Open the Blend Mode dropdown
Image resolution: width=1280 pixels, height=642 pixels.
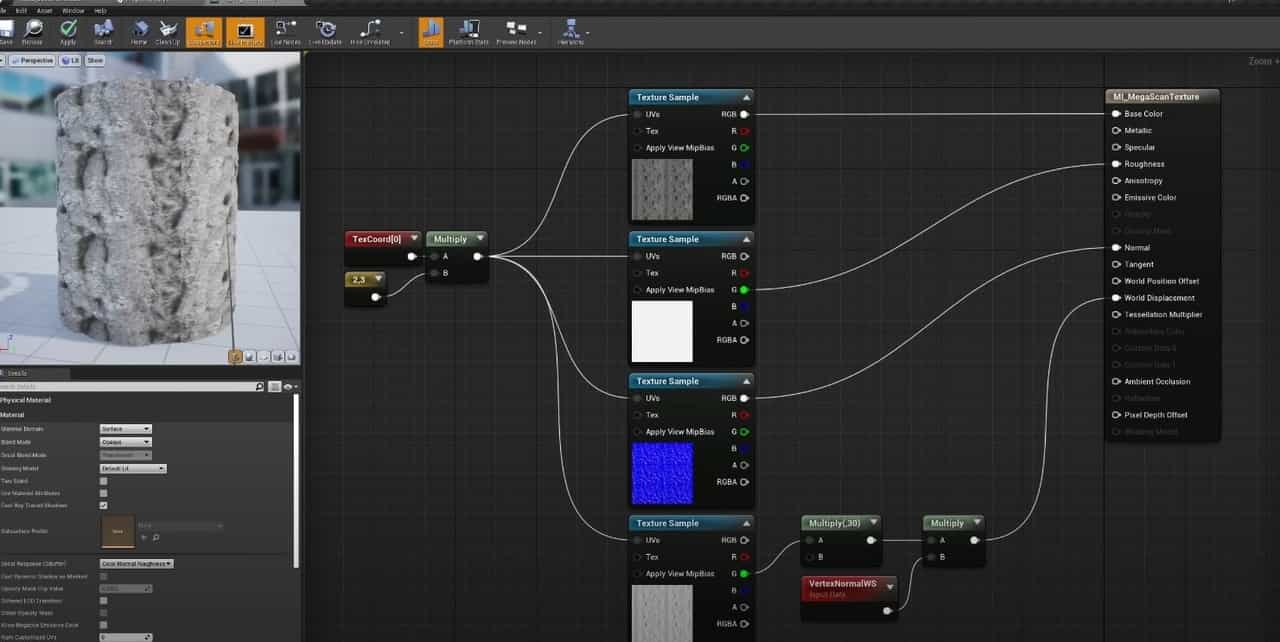(x=126, y=442)
